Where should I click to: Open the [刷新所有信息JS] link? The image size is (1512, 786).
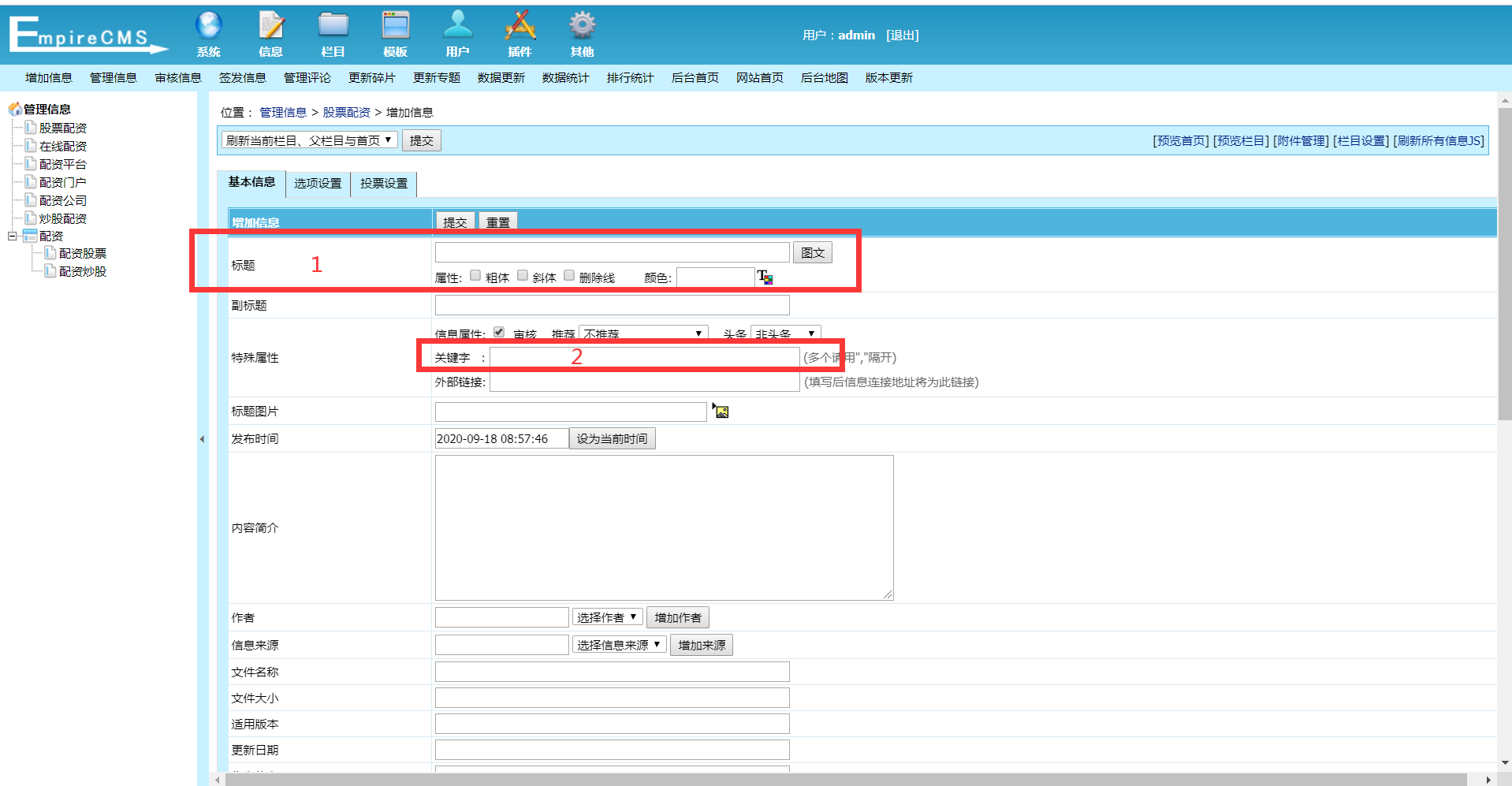point(1439,140)
